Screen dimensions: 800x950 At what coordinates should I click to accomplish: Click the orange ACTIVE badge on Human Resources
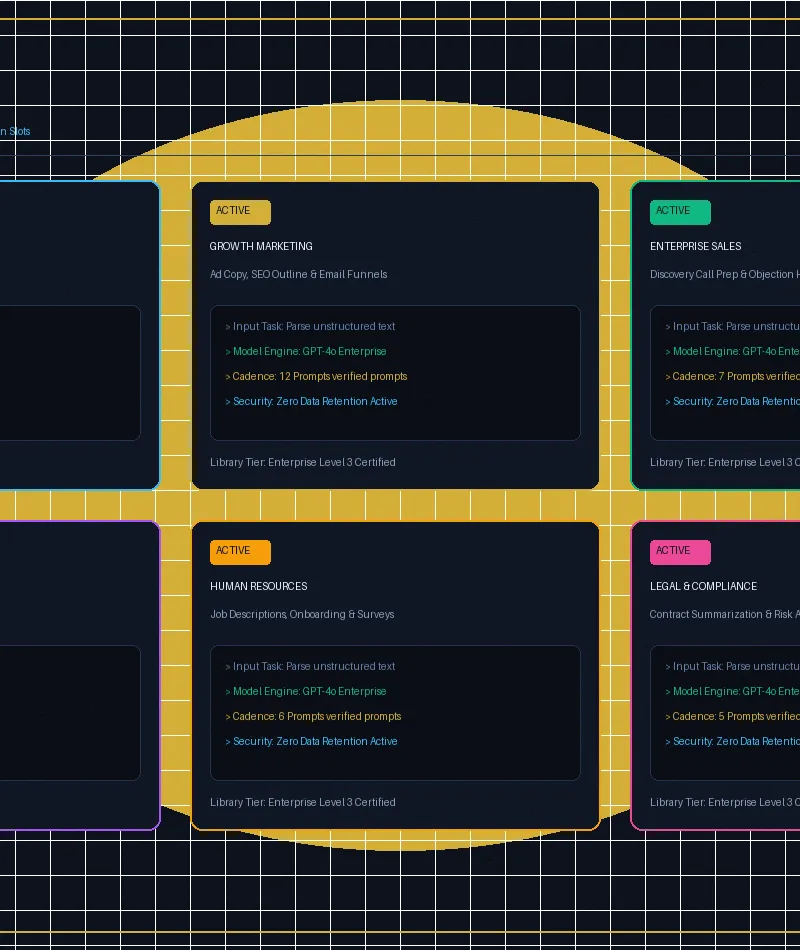coord(240,552)
